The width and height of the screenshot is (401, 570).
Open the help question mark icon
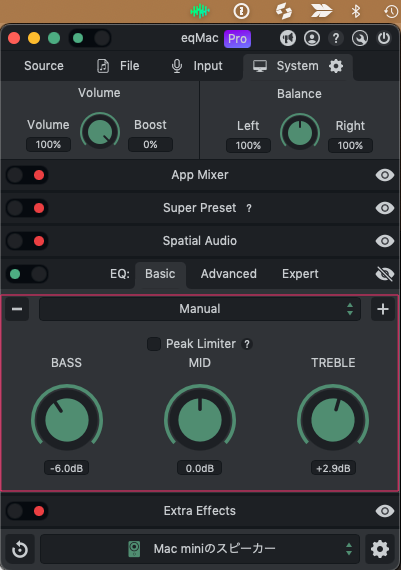coord(336,38)
